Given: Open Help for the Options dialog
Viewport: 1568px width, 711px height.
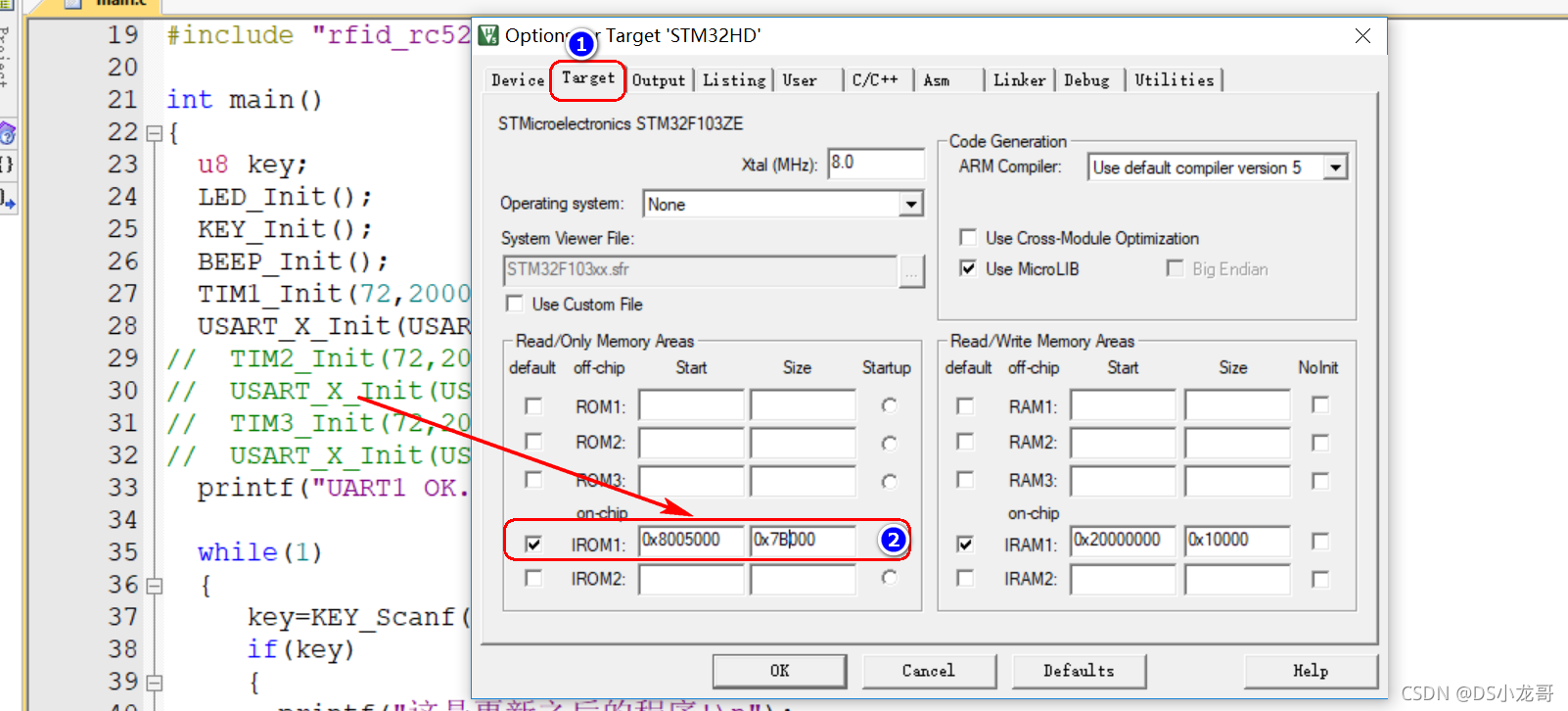Looking at the screenshot, I should (x=1311, y=671).
